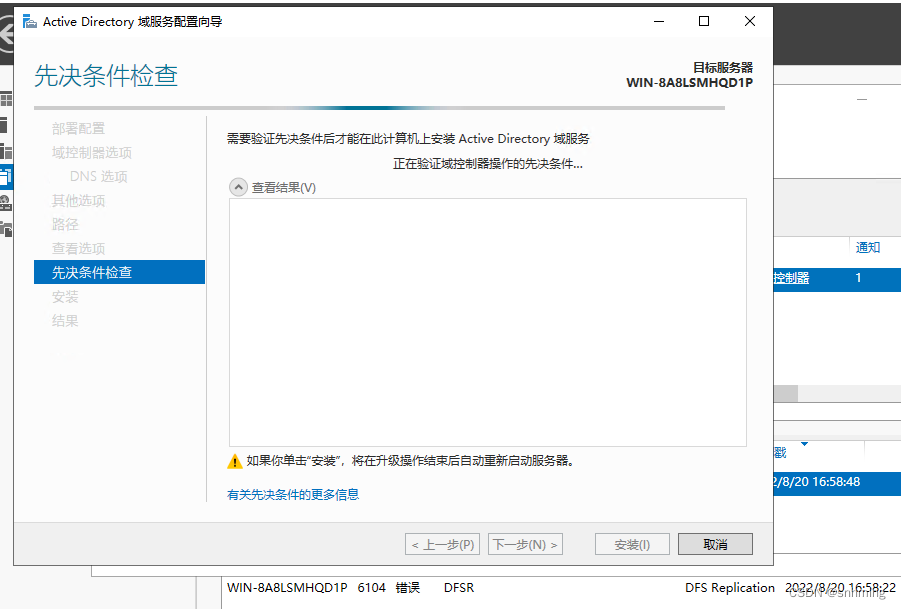Click inside the empty results text box
This screenshot has height=609, width=901.
(x=488, y=322)
